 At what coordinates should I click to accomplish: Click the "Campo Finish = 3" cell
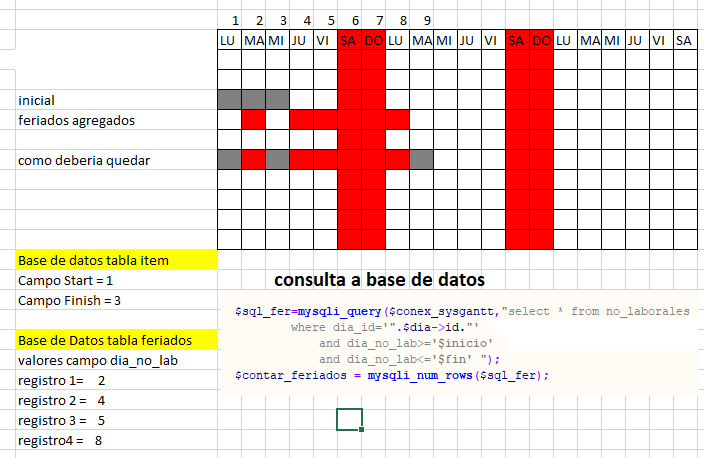[x=116, y=300]
